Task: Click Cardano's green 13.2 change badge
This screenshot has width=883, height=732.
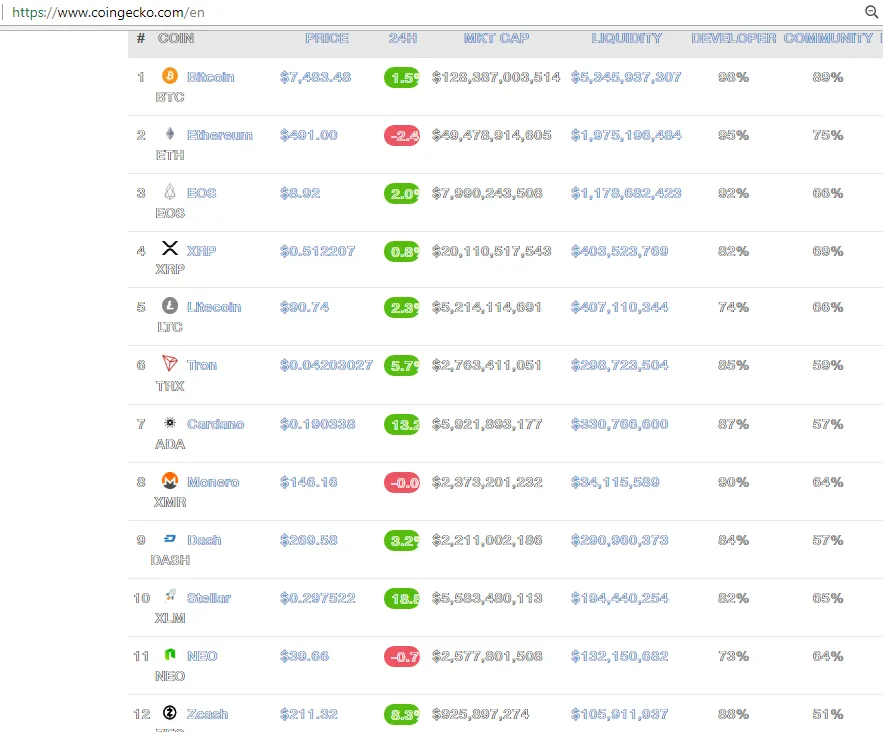Action: click(402, 425)
